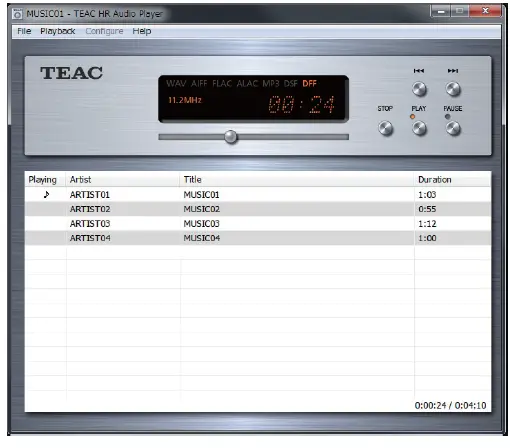The height and width of the screenshot is (448, 510).
Task: Click the 00:24 elapsed time display
Action: click(x=301, y=104)
